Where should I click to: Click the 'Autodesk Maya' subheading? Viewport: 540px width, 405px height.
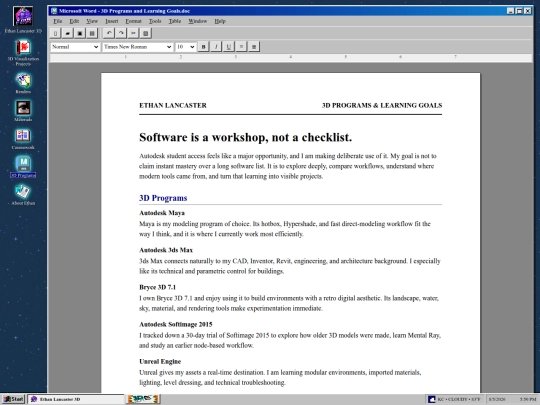(162, 213)
